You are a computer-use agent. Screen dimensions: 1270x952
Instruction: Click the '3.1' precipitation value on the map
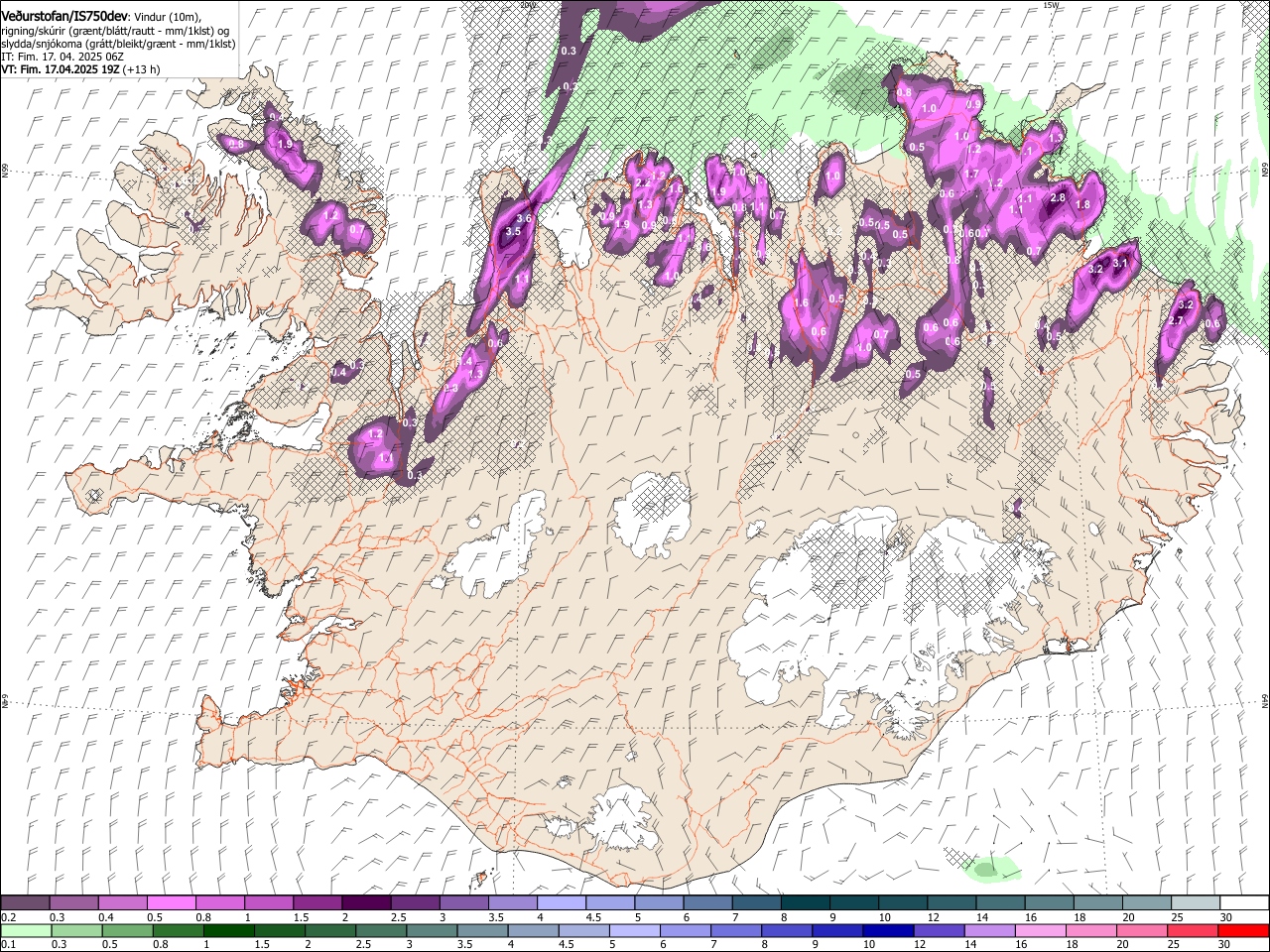coord(1120,263)
